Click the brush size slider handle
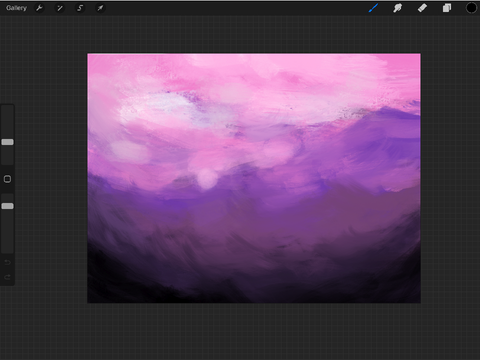 click(7, 142)
